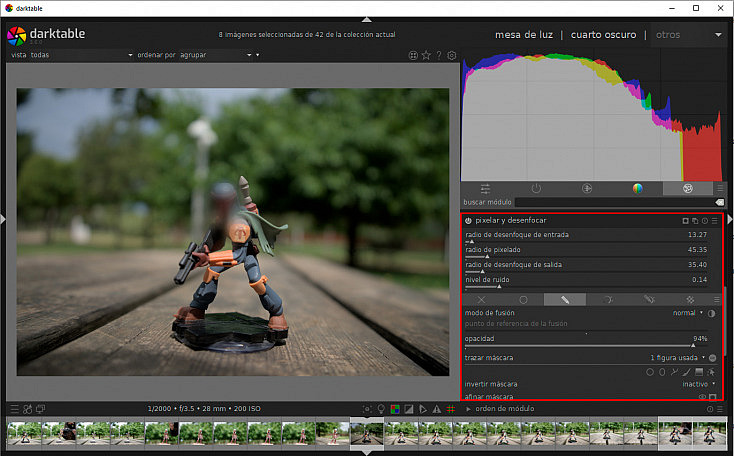734x456 pixels.
Task: Switch to mesa de luz view
Action: point(524,35)
